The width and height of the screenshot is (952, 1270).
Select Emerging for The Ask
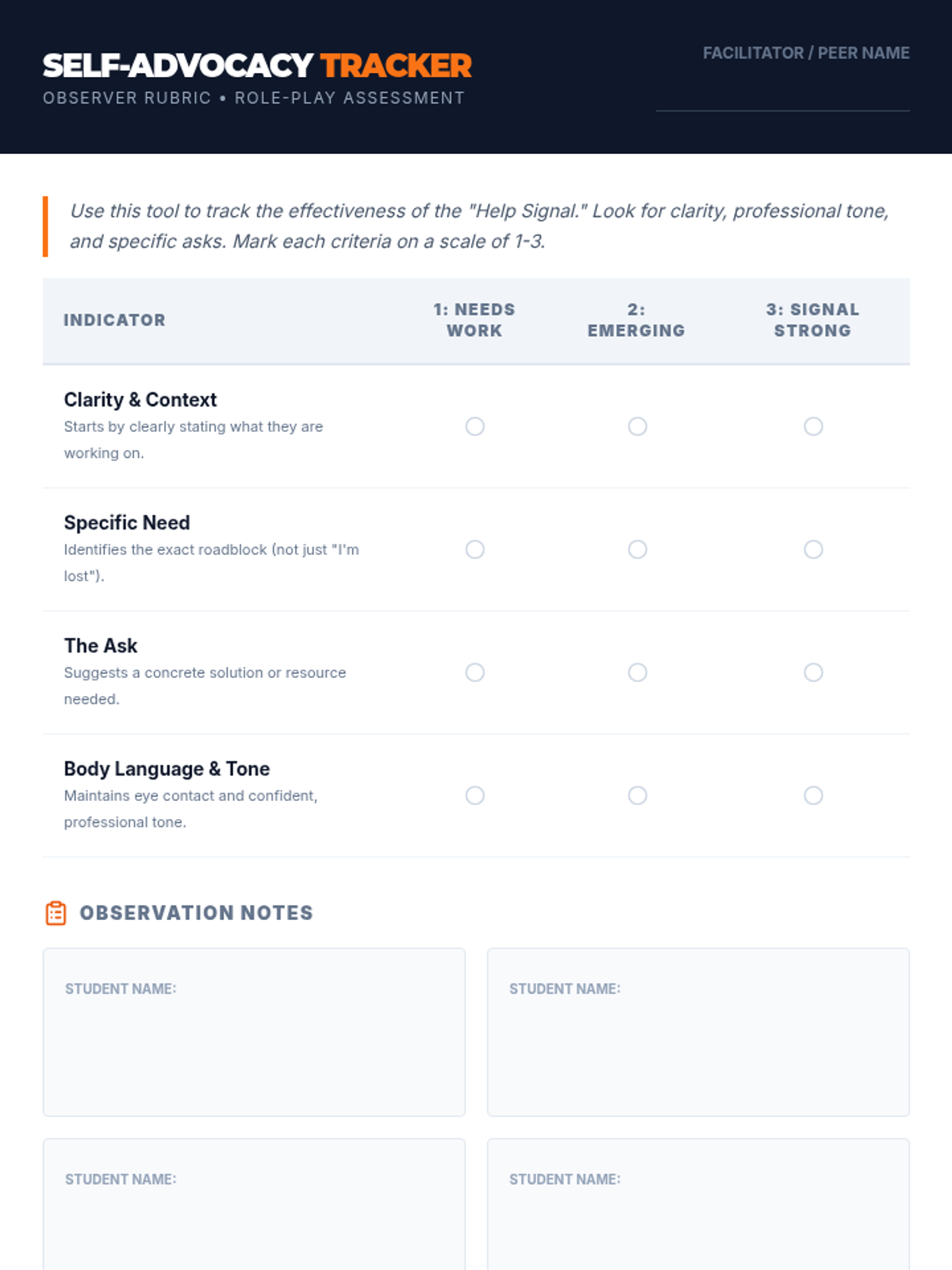pyautogui.click(x=637, y=672)
